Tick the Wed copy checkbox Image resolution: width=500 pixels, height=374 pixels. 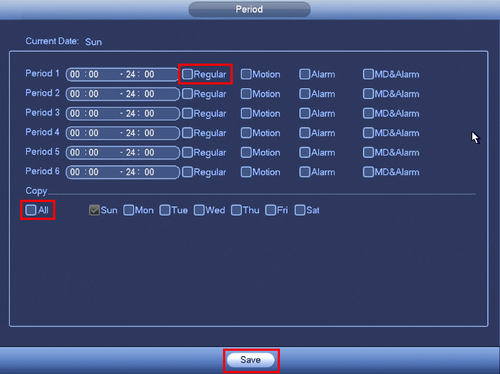pos(199,210)
